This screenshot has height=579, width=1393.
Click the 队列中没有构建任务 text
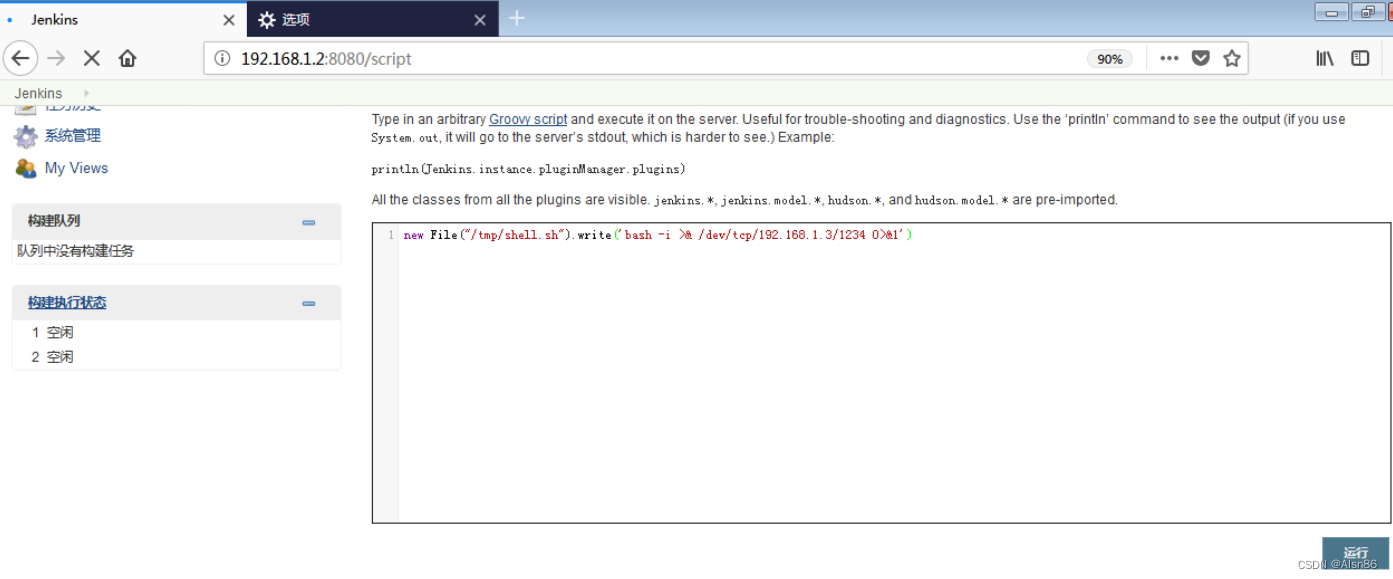76,251
